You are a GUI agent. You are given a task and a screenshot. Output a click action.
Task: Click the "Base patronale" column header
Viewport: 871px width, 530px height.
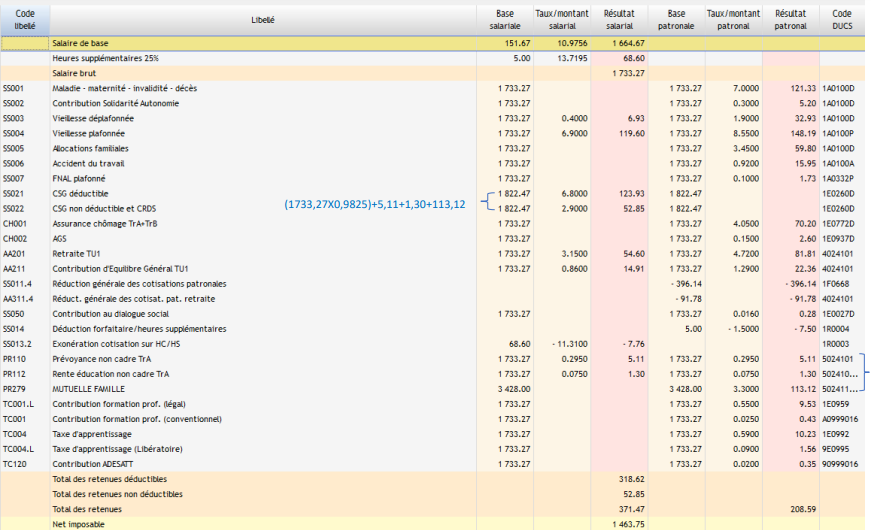pyautogui.click(x=677, y=19)
